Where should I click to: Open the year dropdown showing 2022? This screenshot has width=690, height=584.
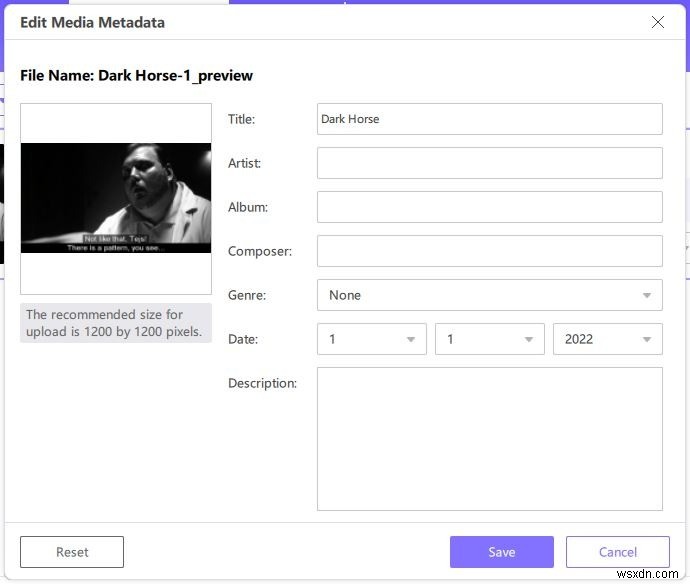tap(607, 339)
